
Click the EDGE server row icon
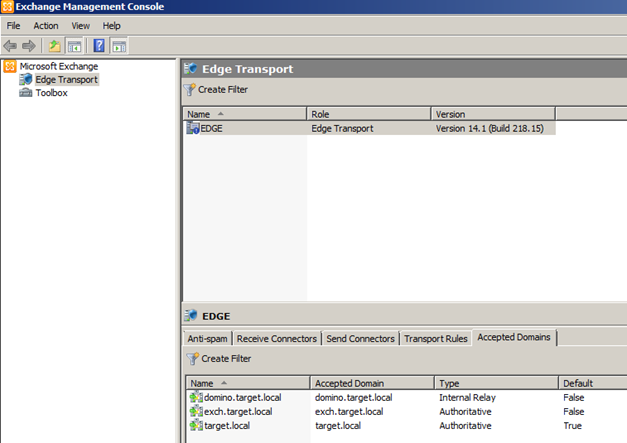[193, 128]
